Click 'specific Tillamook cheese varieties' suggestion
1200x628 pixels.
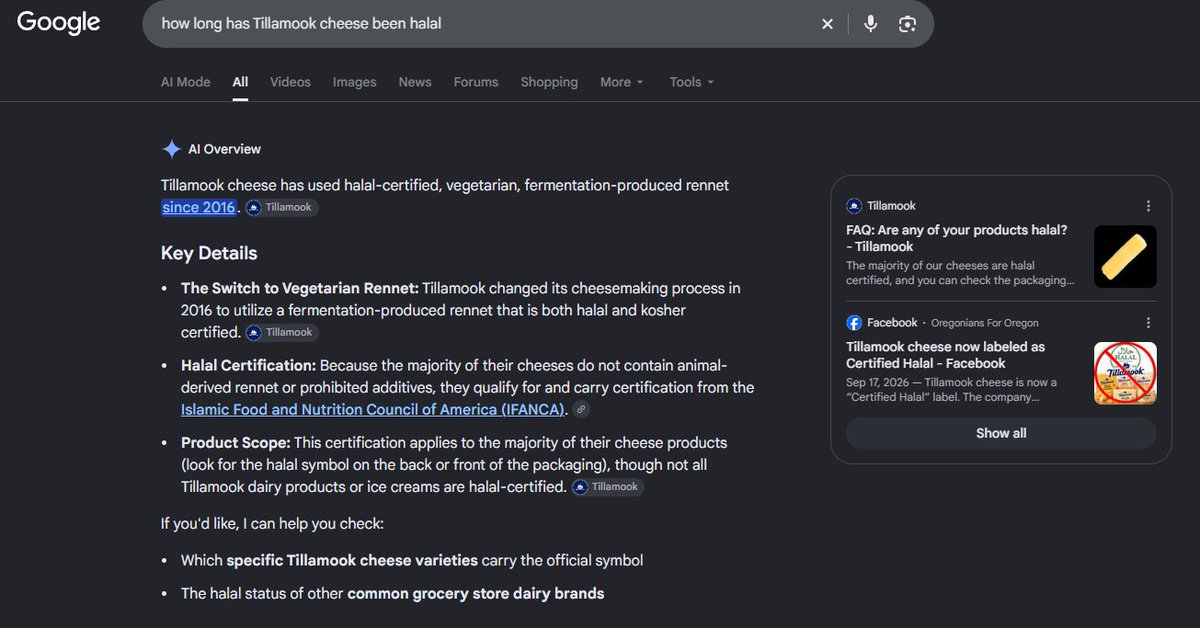[353, 560]
